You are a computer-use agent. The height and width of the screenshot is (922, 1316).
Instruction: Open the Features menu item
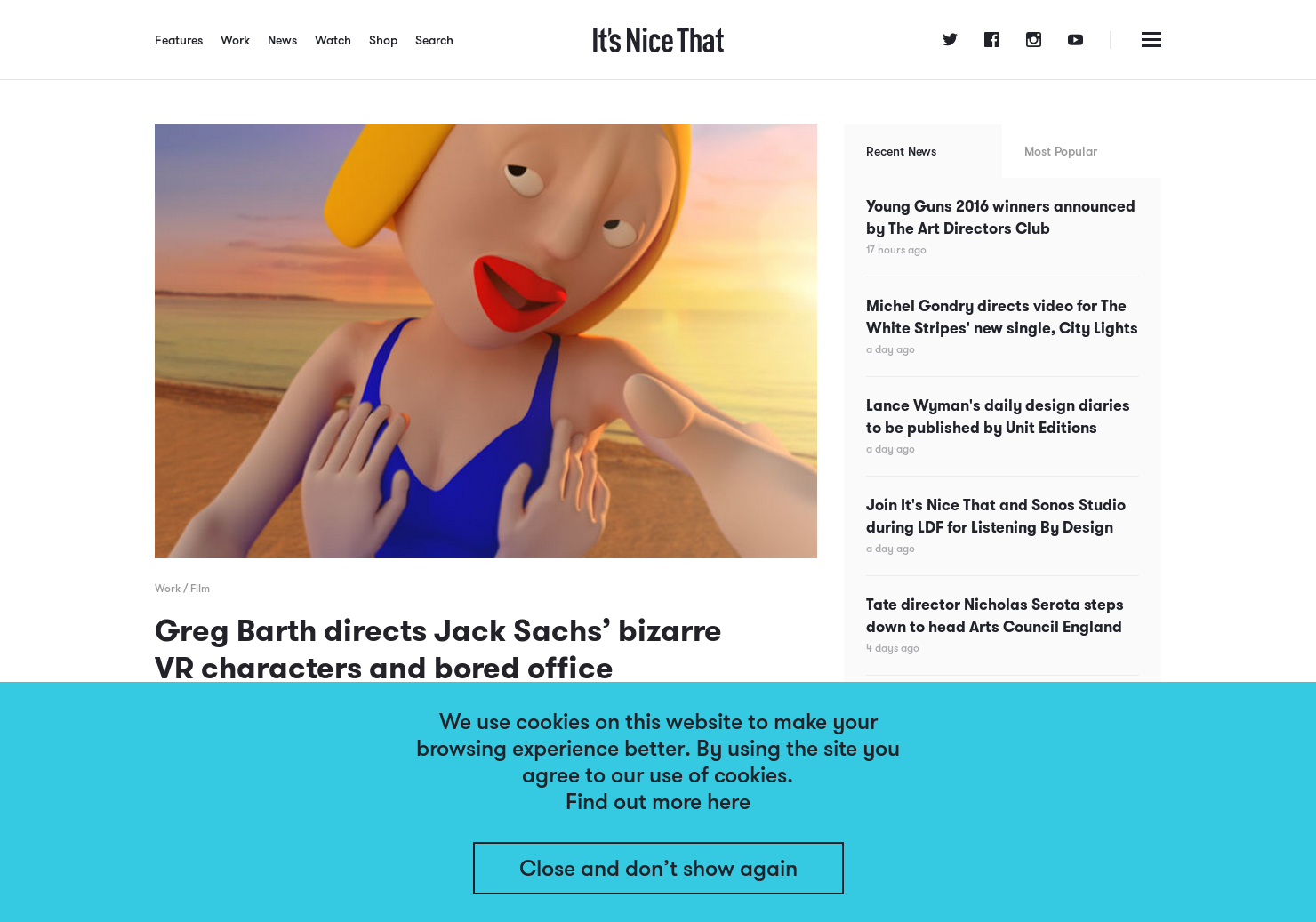click(x=179, y=40)
